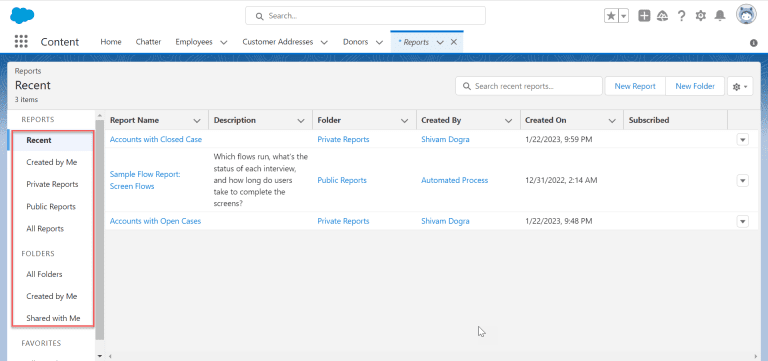768x361 pixels.
Task: Open the notifications bell icon
Action: point(720,16)
